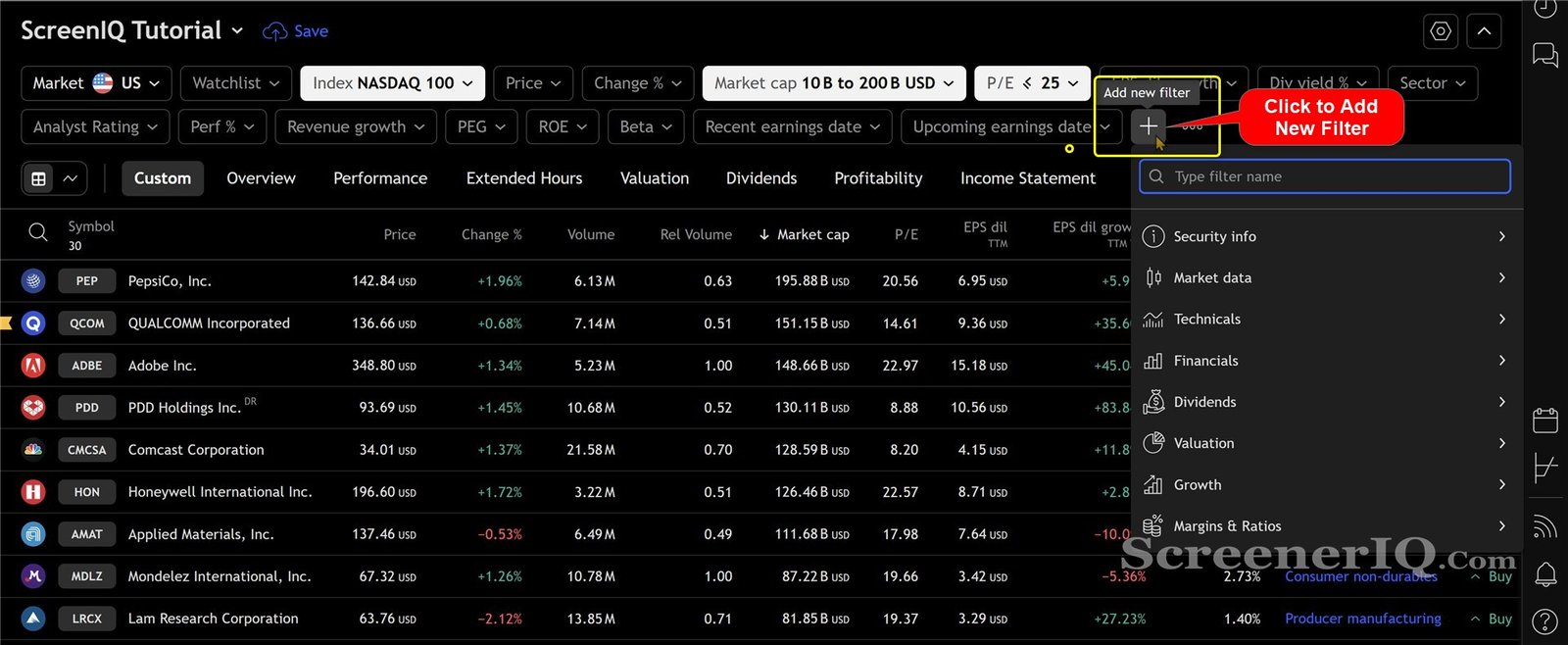Expand the Market data filter category
The height and width of the screenshot is (645, 1568).
[1326, 278]
